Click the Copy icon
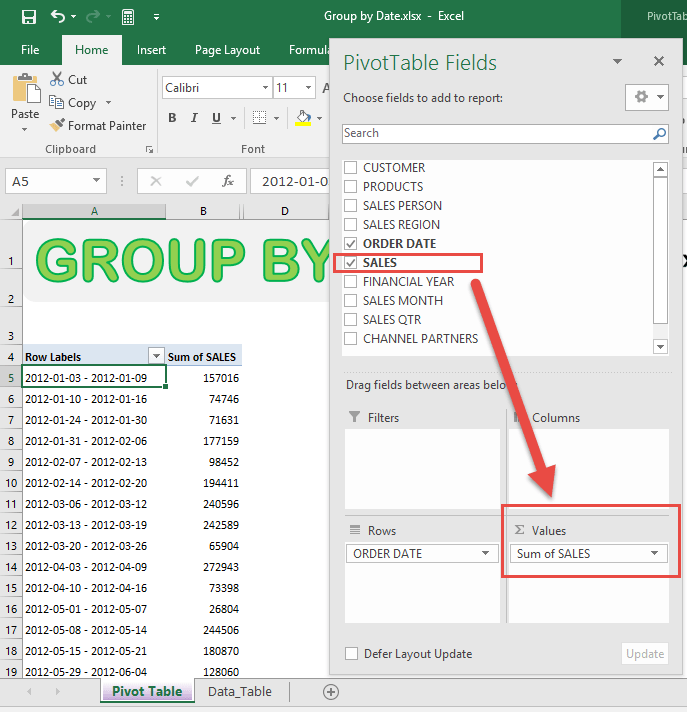Viewport: 687px width, 712px height. [57, 103]
